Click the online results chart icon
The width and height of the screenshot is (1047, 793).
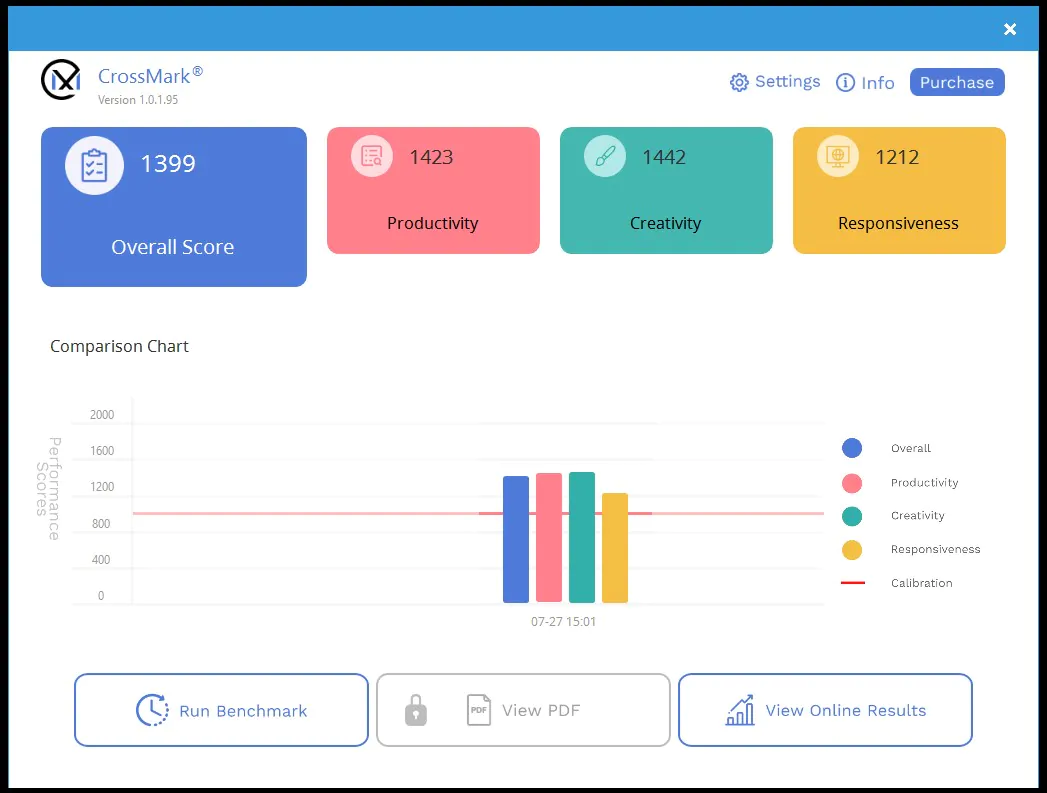(x=740, y=710)
